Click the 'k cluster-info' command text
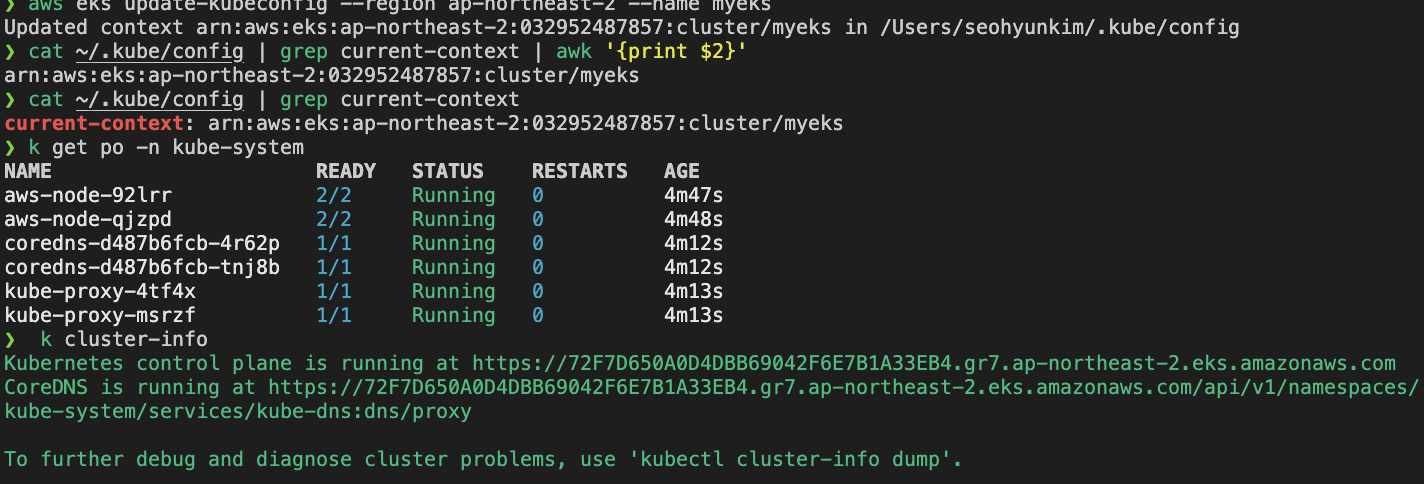1424x484 pixels. (x=124, y=339)
